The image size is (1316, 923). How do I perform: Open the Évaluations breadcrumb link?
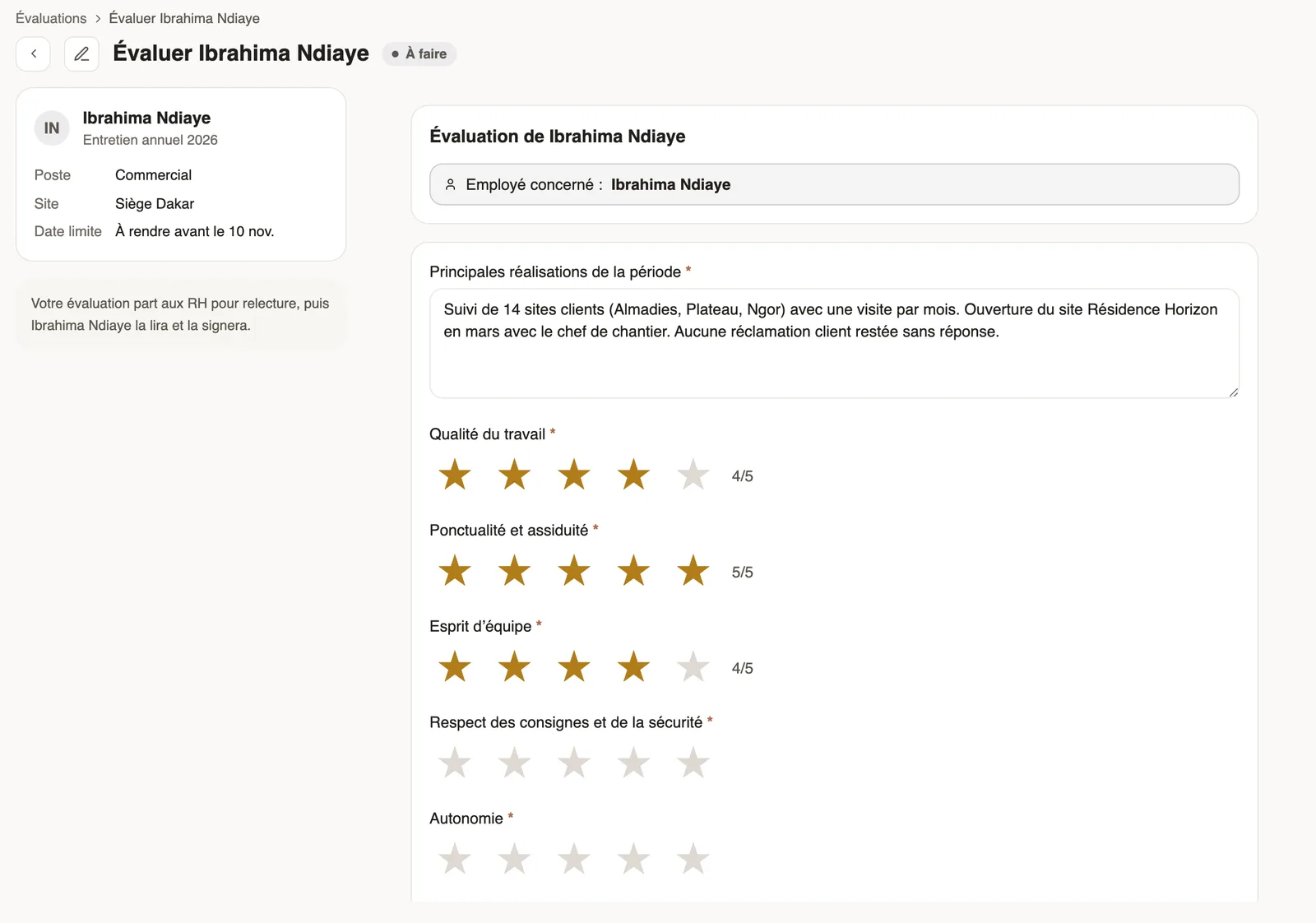[51, 18]
